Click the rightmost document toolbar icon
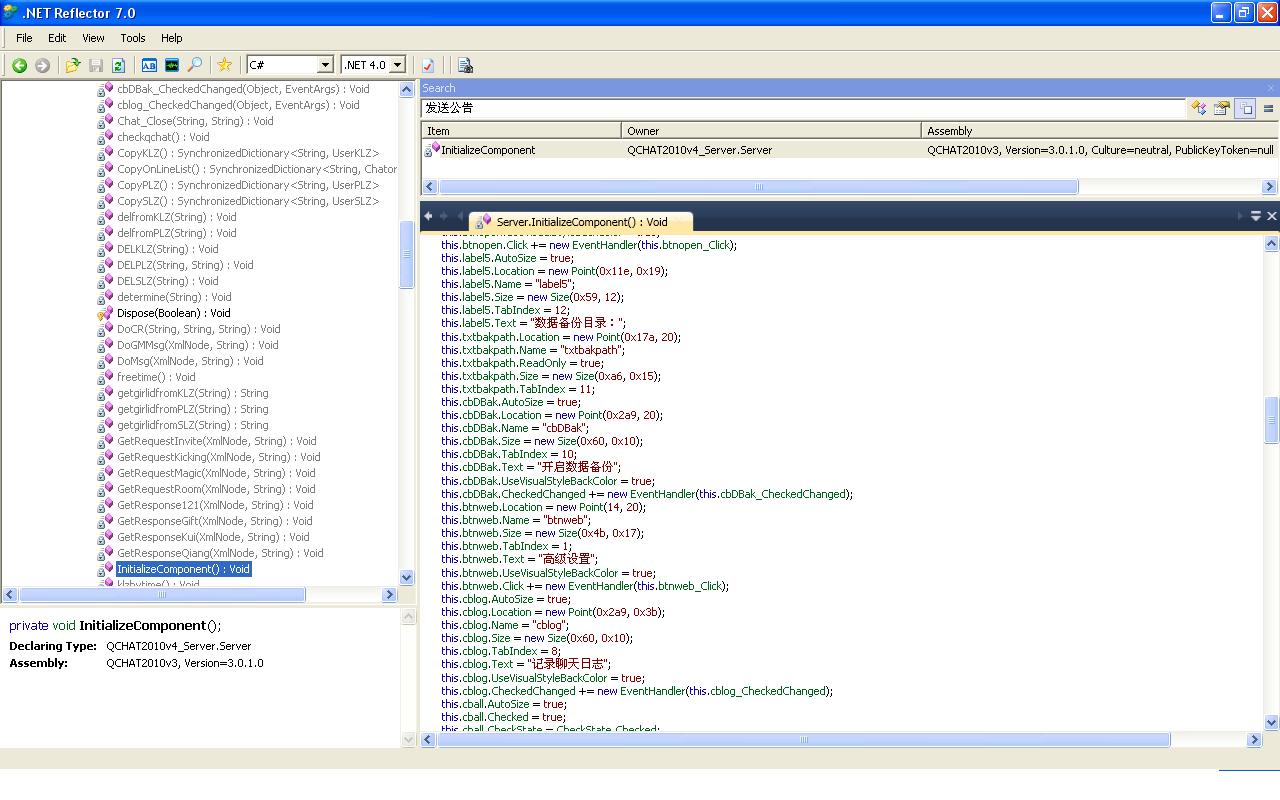 (465, 65)
